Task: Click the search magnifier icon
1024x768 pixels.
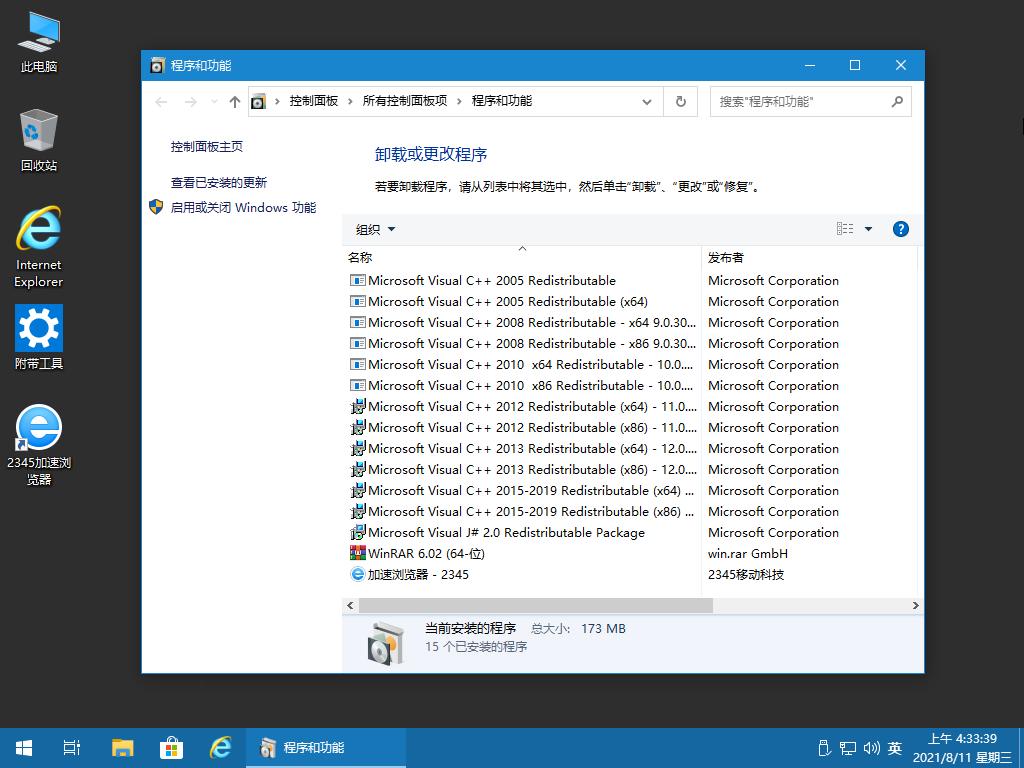Action: tap(897, 101)
